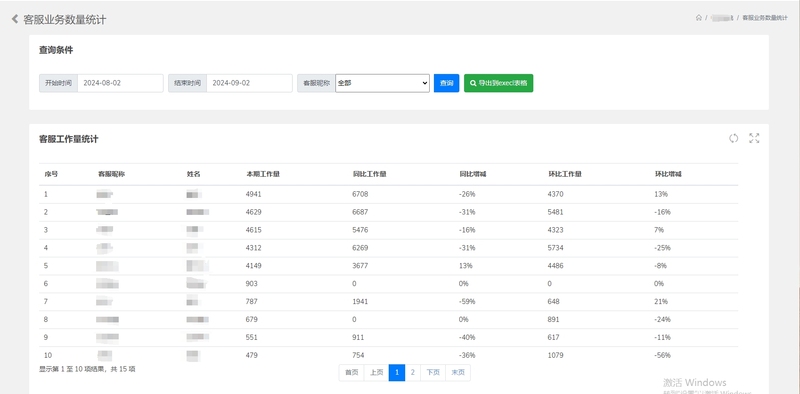Select the 551 workload cell

click(252, 337)
